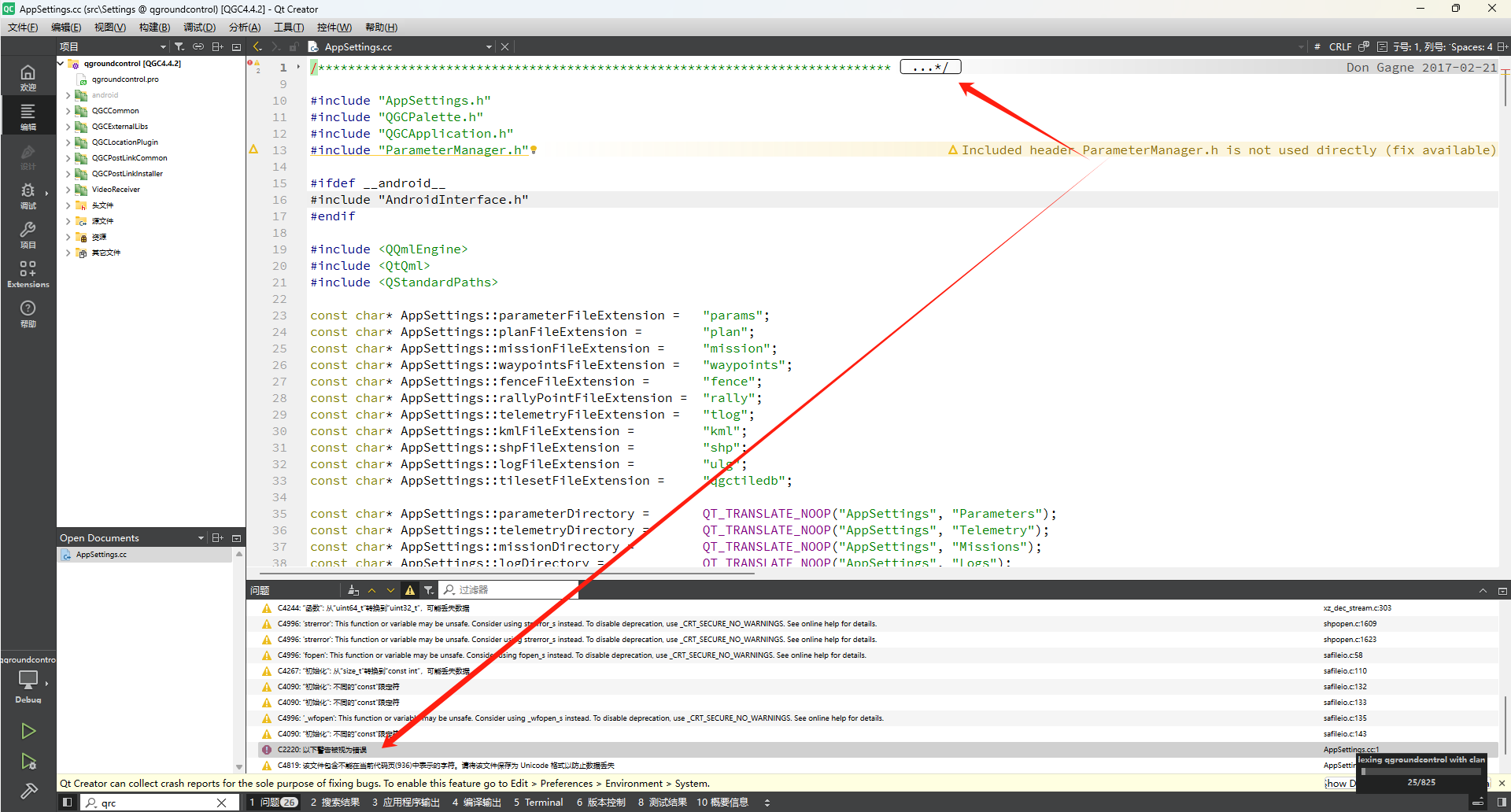This screenshot has height=812, width=1511.
Task: Go back in editor navigation history
Action: point(257,47)
